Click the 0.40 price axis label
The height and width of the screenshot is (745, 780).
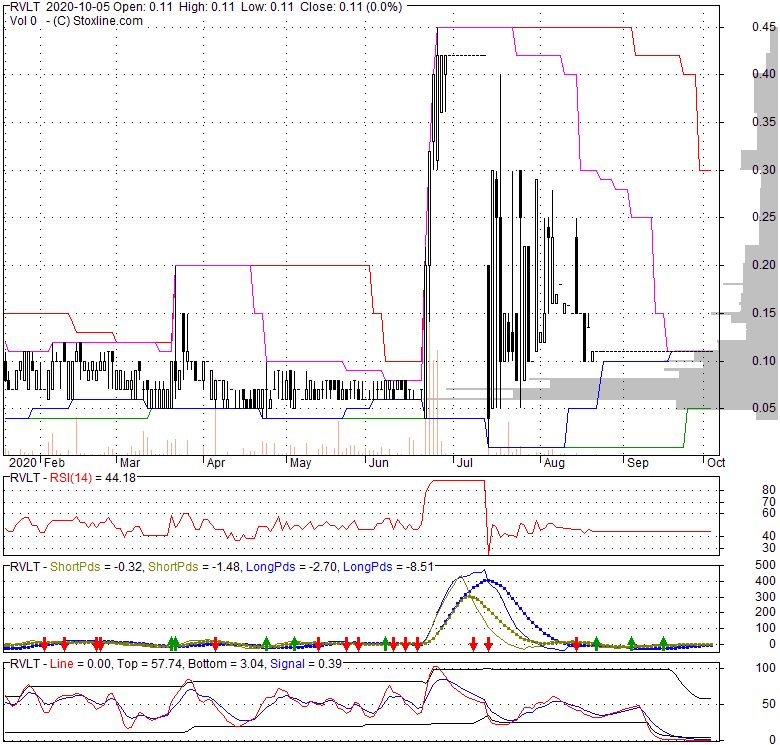tap(764, 74)
